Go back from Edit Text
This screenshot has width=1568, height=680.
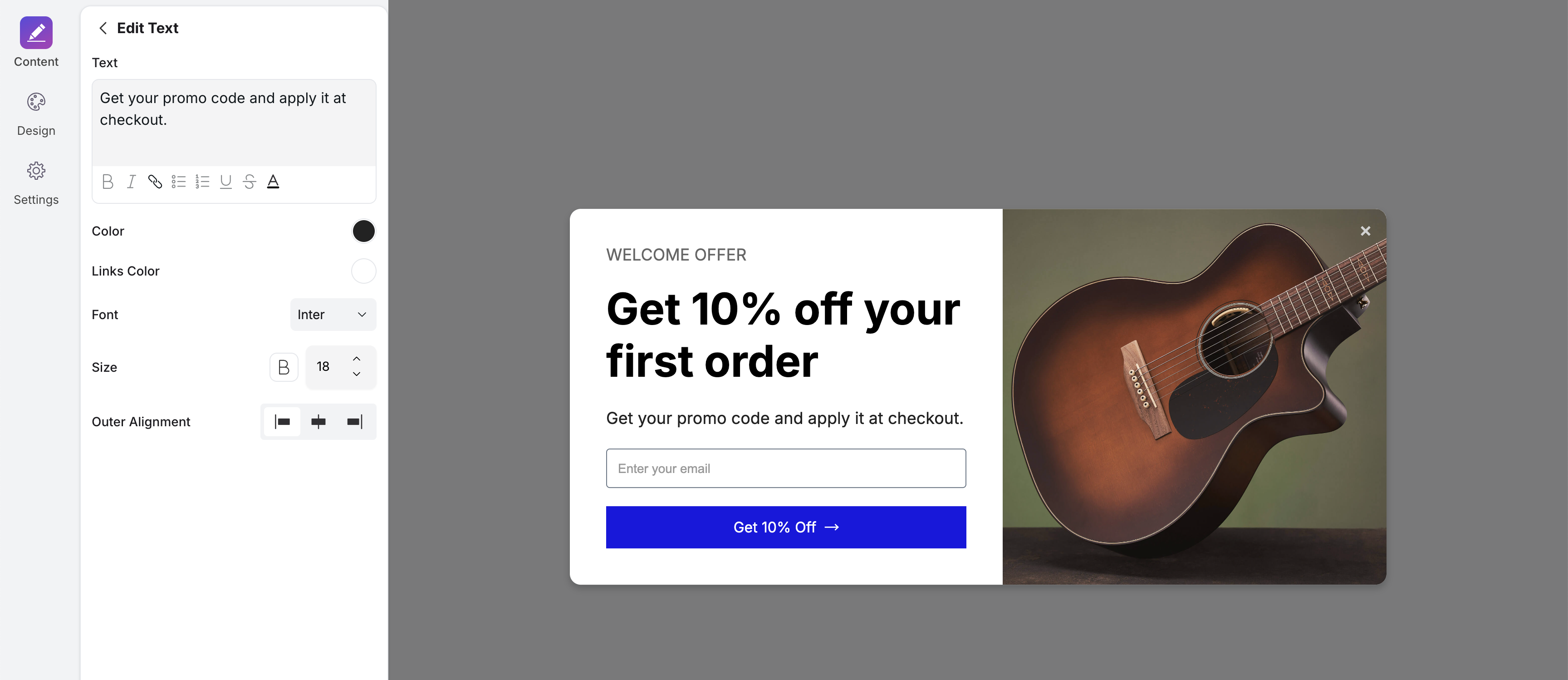click(x=103, y=28)
